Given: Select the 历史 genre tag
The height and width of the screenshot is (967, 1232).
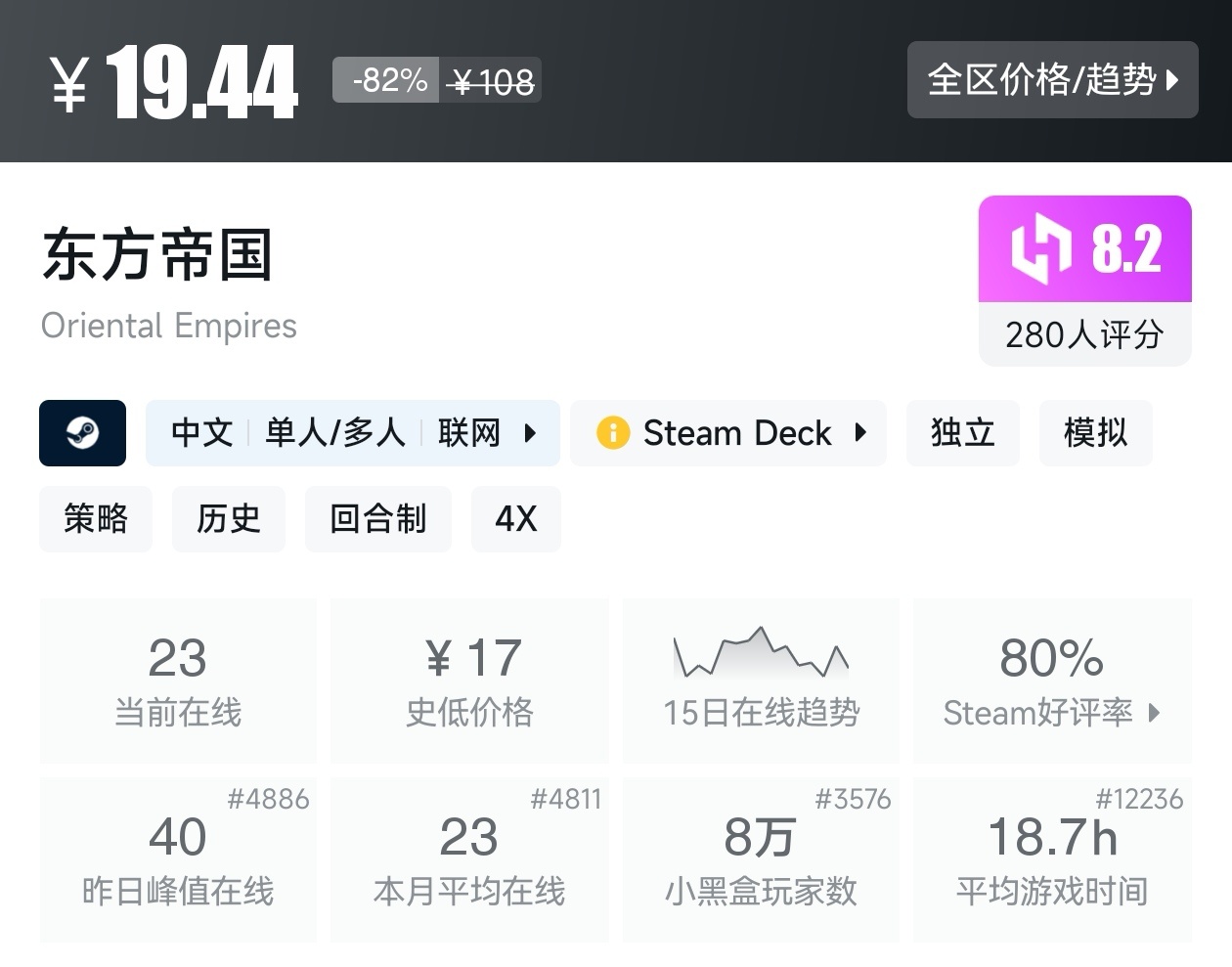Looking at the screenshot, I should 229,518.
